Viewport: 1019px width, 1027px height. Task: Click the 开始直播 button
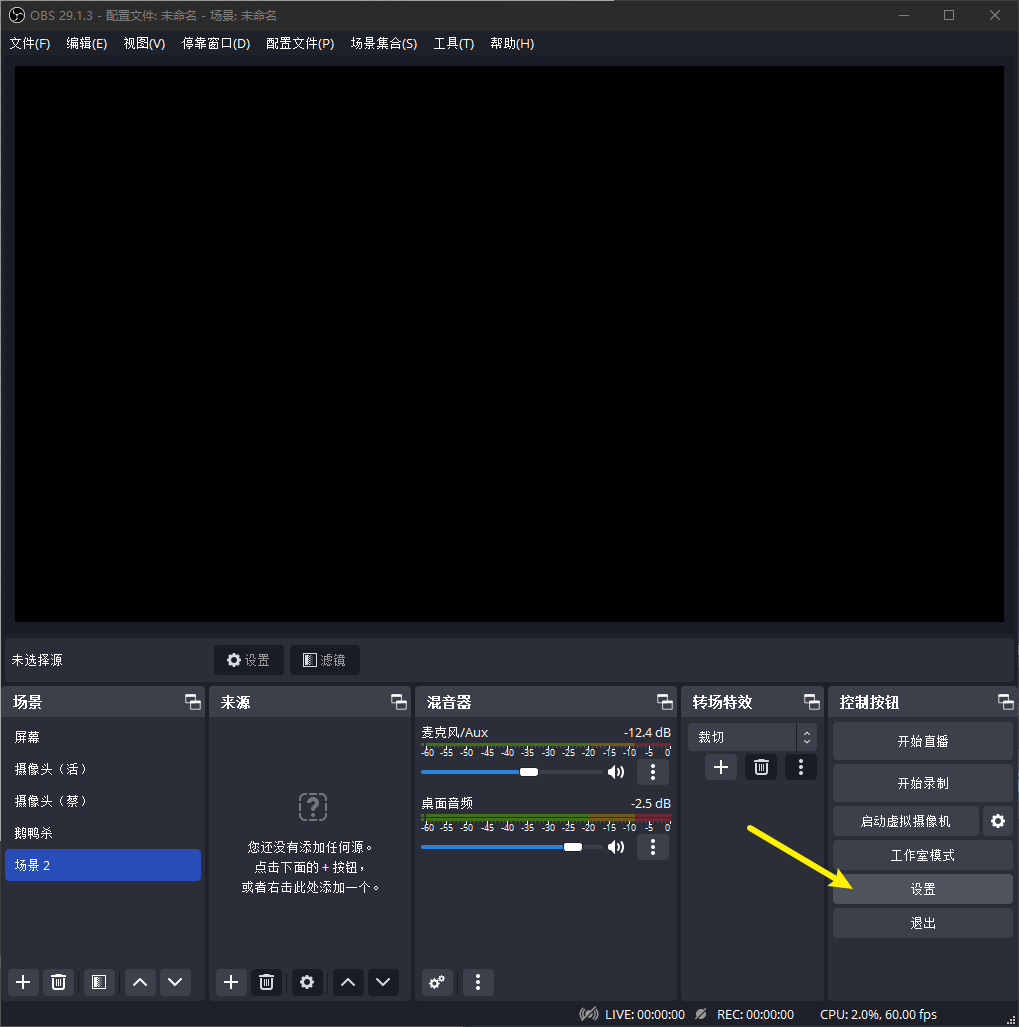[x=923, y=741]
